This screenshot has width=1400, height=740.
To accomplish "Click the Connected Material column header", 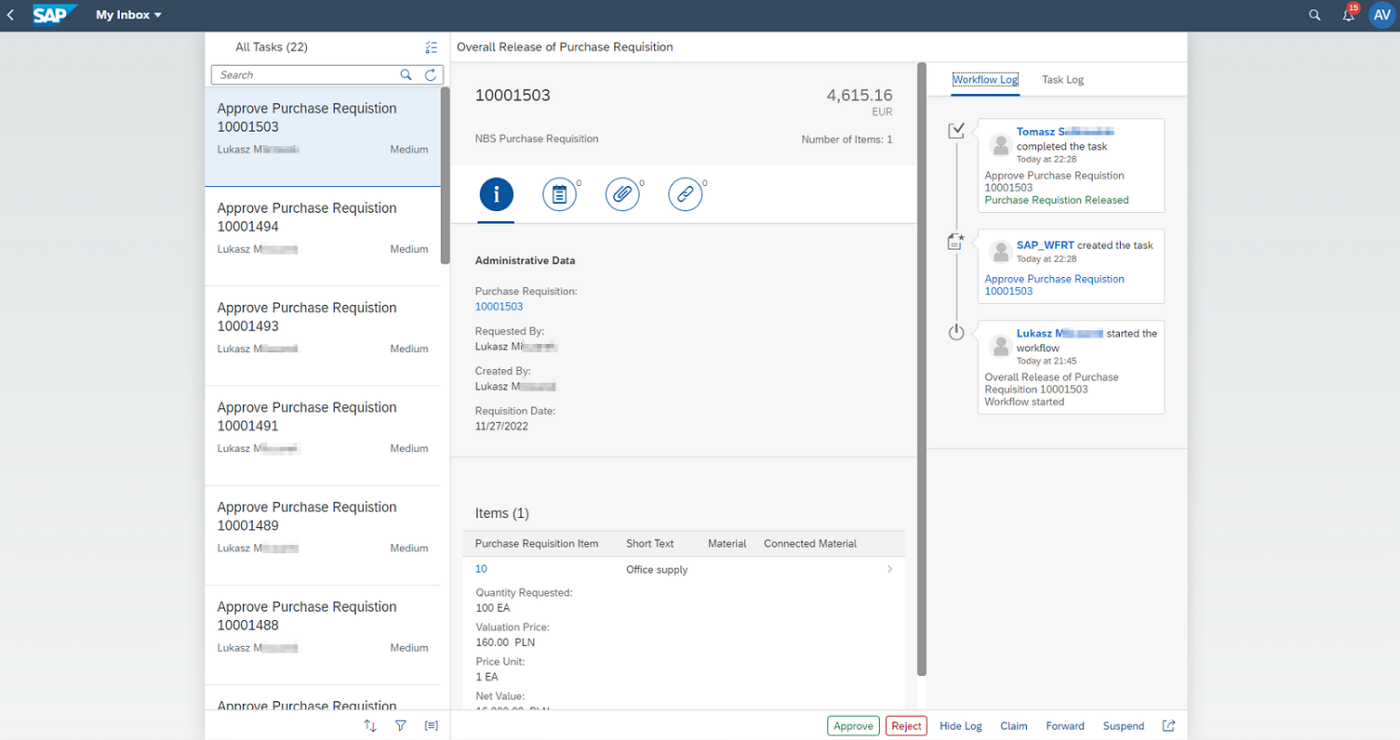I will click(810, 544).
